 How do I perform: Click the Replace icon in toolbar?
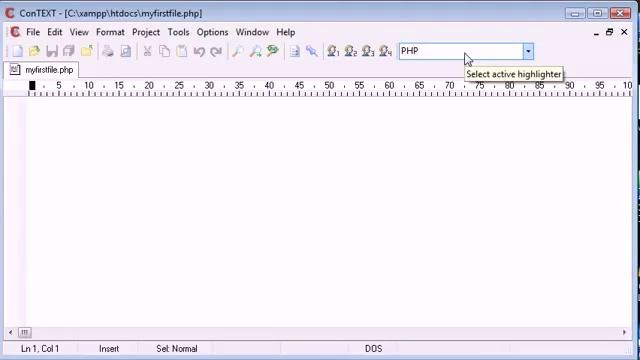273,51
